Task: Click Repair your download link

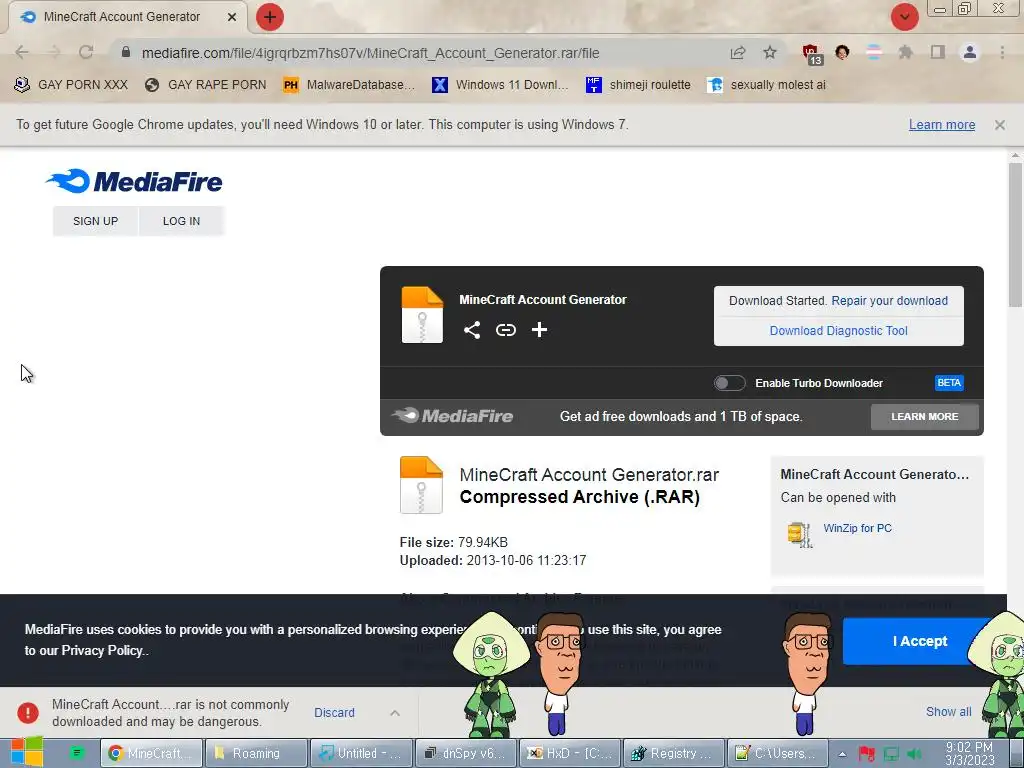Action: pos(889,300)
